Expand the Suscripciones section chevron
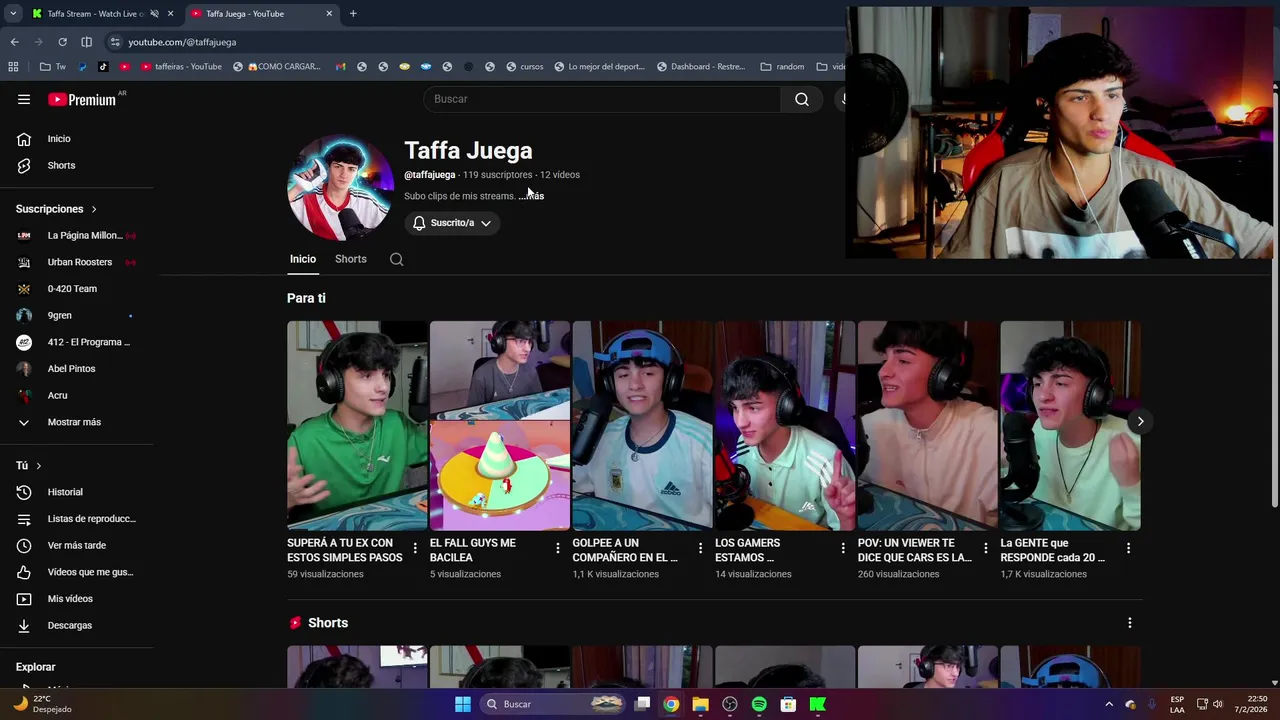Viewport: 1280px width, 720px height. tap(94, 209)
